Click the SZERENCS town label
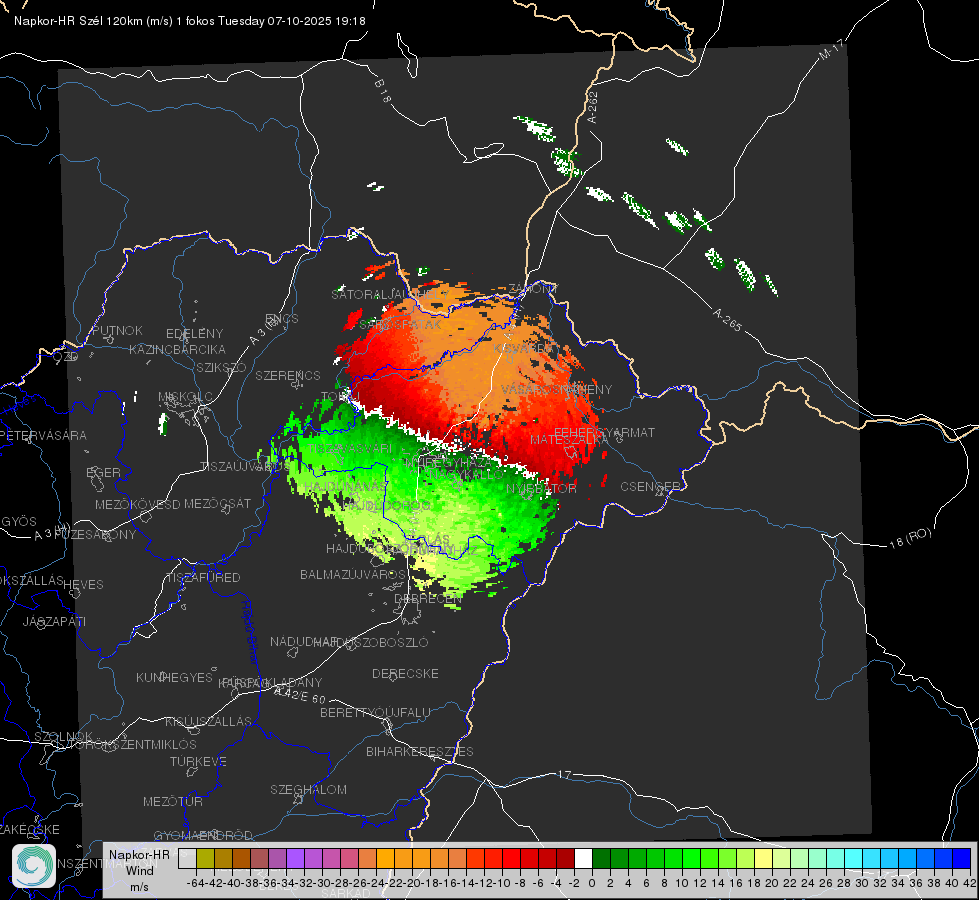The image size is (979, 900). 288,375
